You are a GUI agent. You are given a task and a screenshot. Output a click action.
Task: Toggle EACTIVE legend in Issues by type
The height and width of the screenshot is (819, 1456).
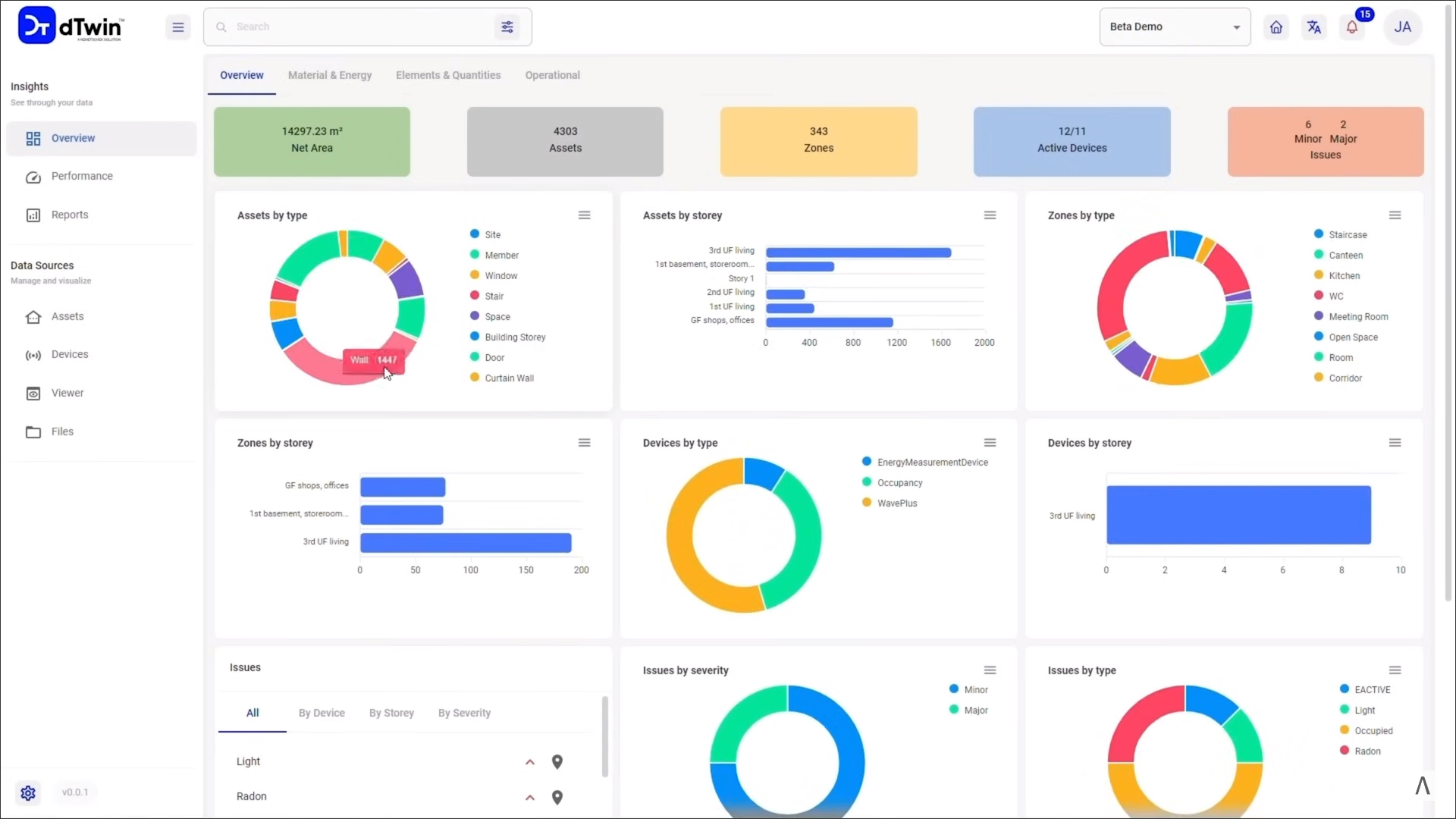[x=1365, y=690]
